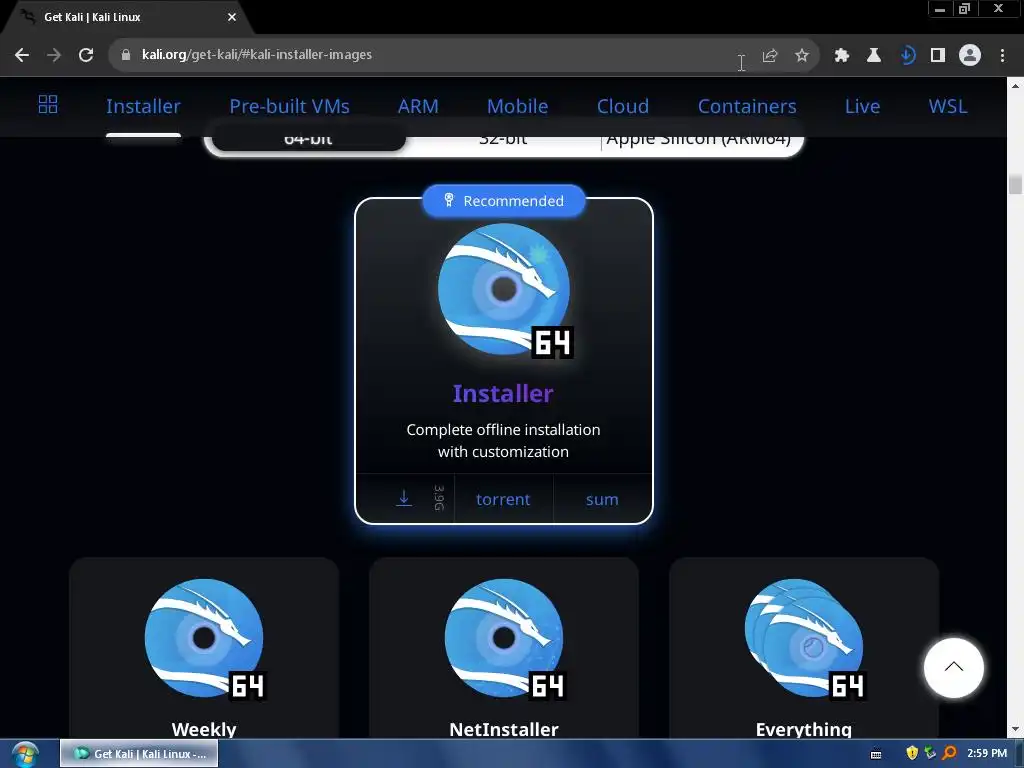Click the share page icon in address bar
Viewport: 1024px width, 768px height.
click(770, 56)
